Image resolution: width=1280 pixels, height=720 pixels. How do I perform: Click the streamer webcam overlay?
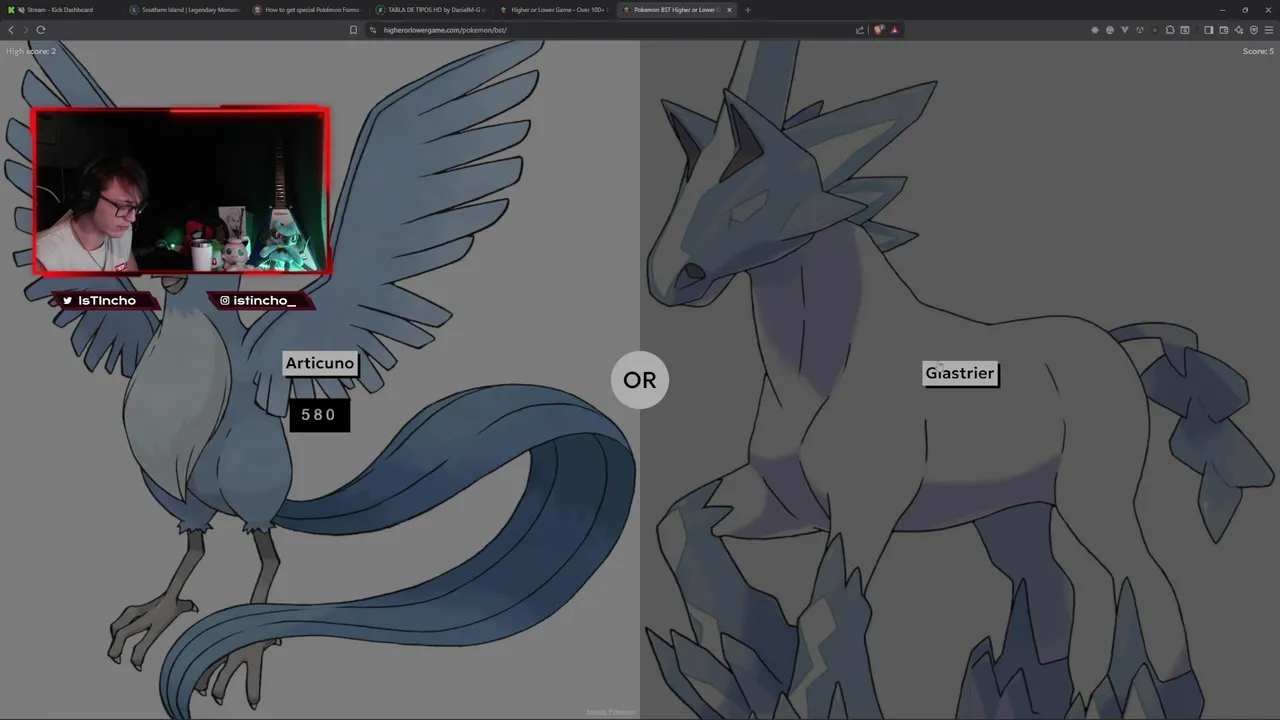[x=181, y=191]
